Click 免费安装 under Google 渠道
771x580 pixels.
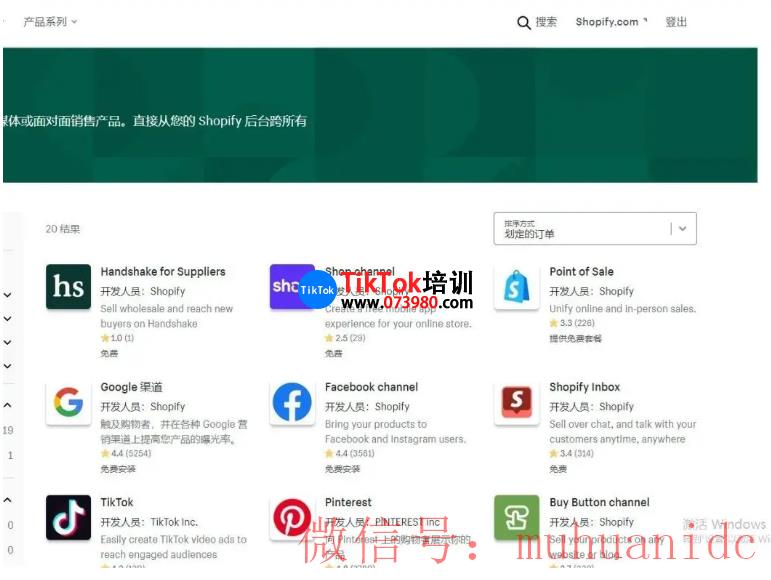118,469
